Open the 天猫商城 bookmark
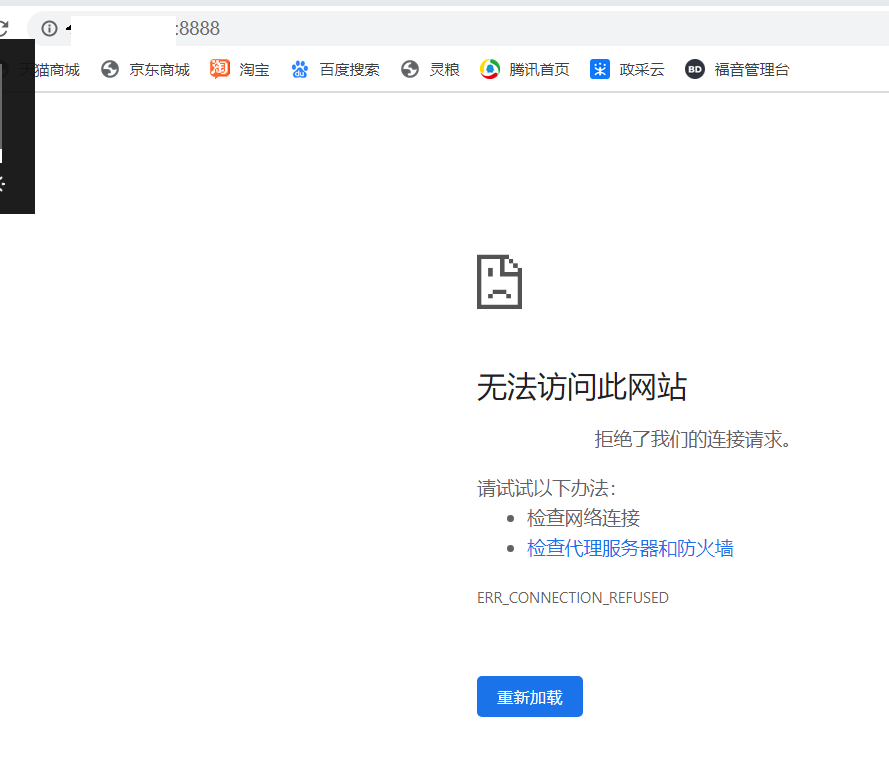The height and width of the screenshot is (763, 889). 50,70
